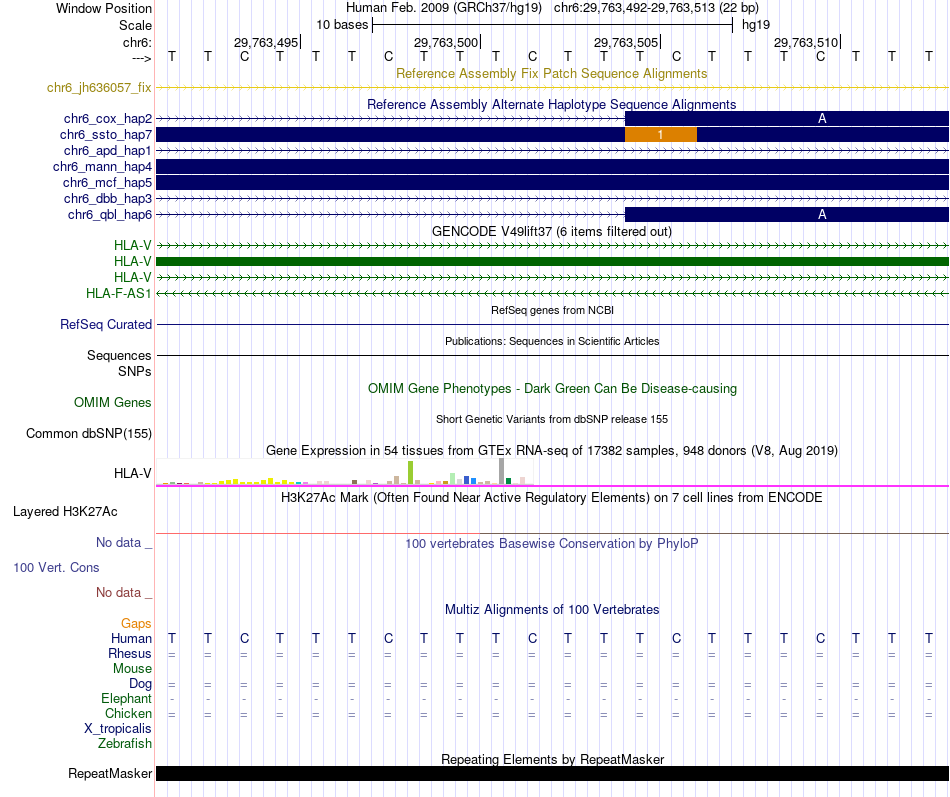Click the 10 bases scale bar
950x797 pixels.
[553, 25]
